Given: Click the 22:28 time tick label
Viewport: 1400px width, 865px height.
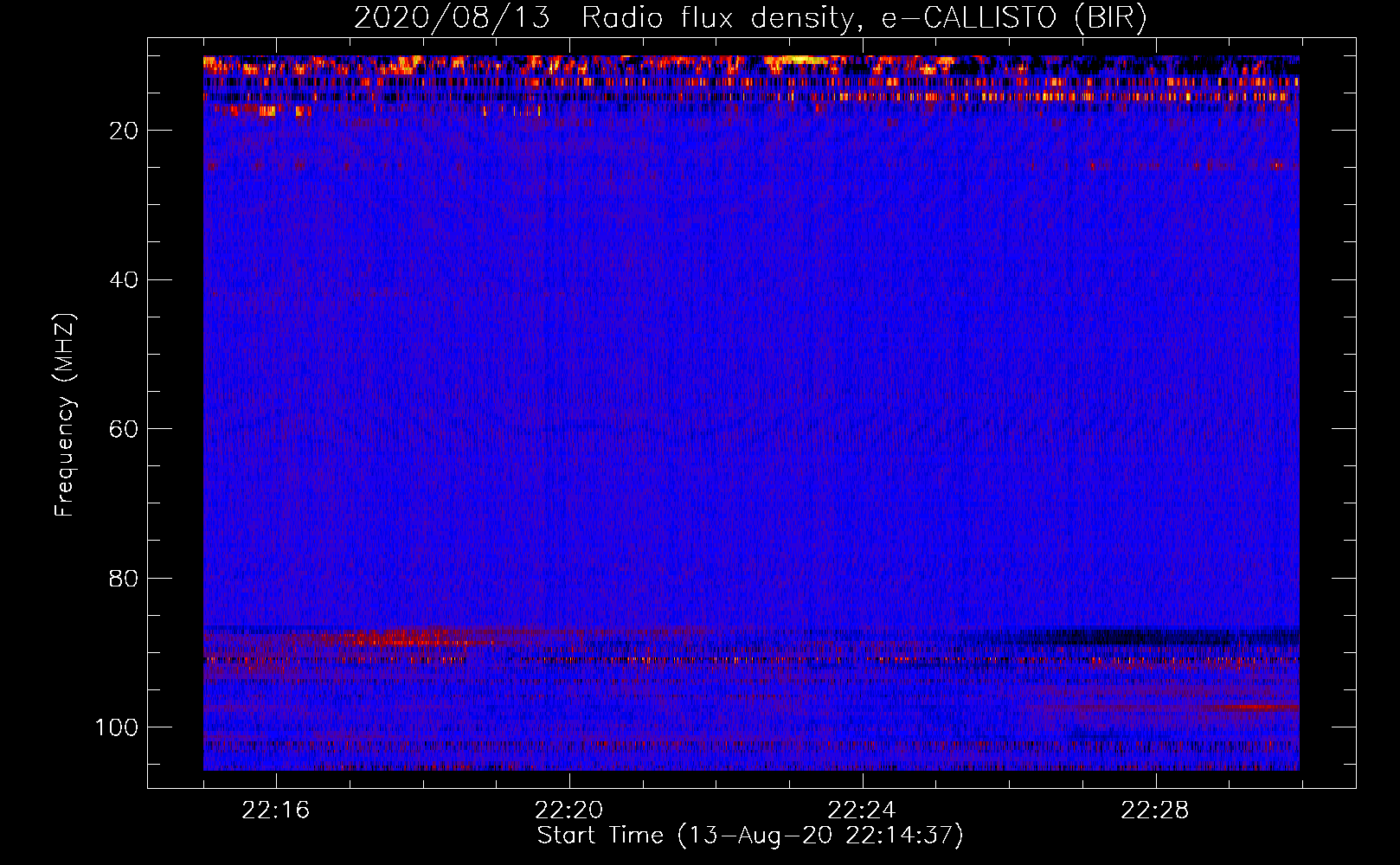Looking at the screenshot, I should [1155, 811].
